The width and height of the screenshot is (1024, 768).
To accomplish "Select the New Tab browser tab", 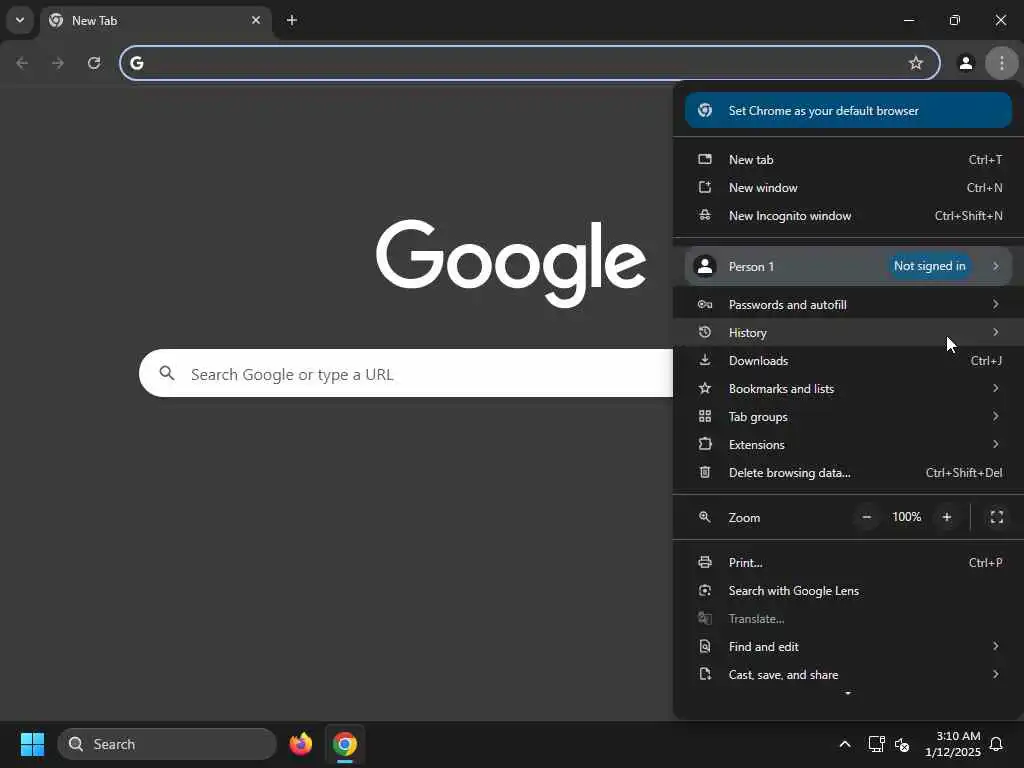I will pos(155,21).
